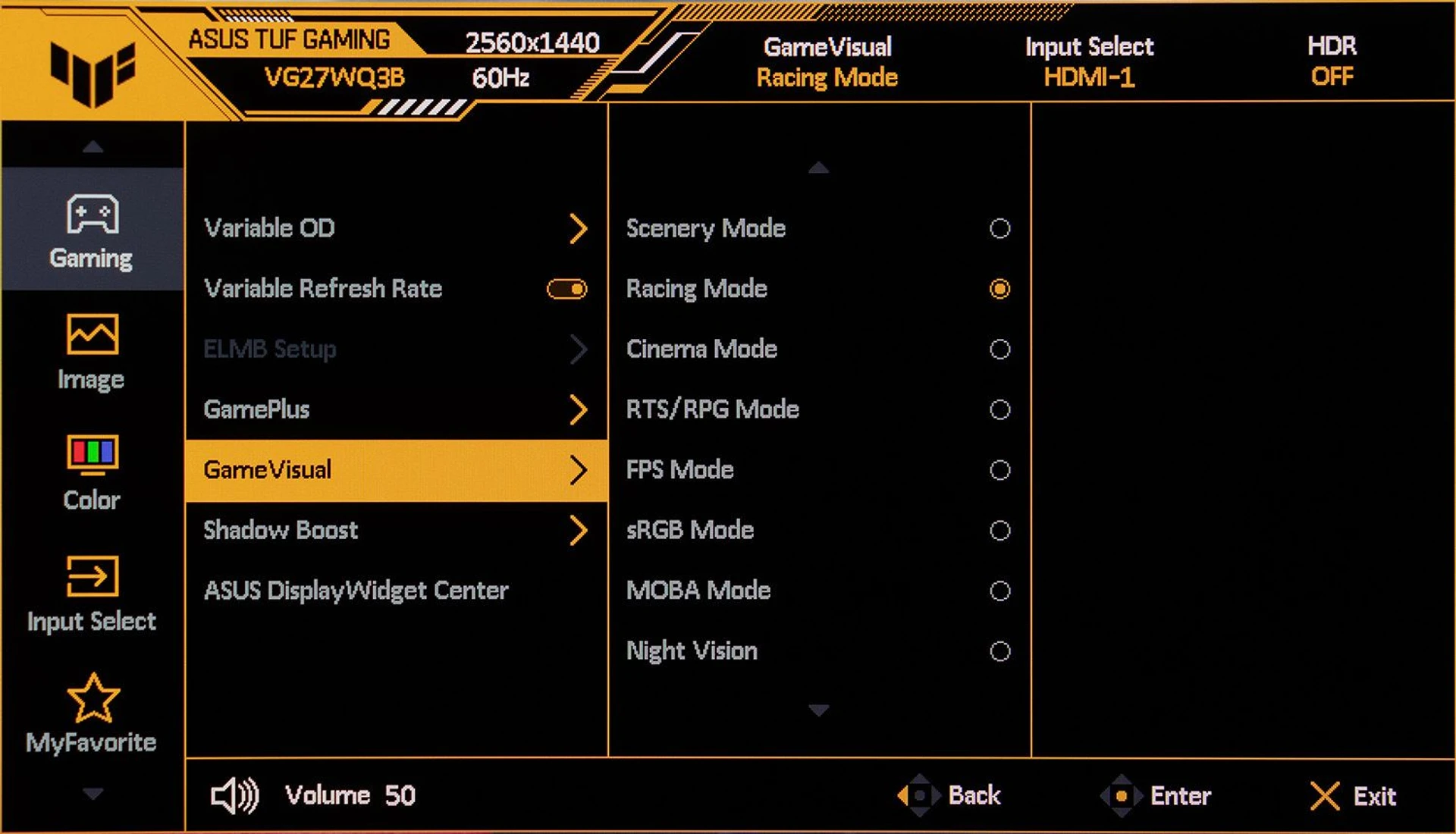The image size is (1456, 834).
Task: Click the Volume speaker icon
Action: pos(234,795)
